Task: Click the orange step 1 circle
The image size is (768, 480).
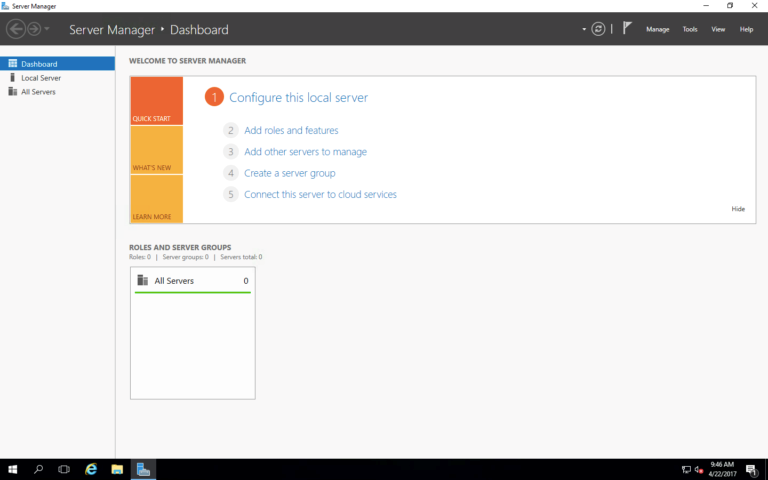Action: 214,97
